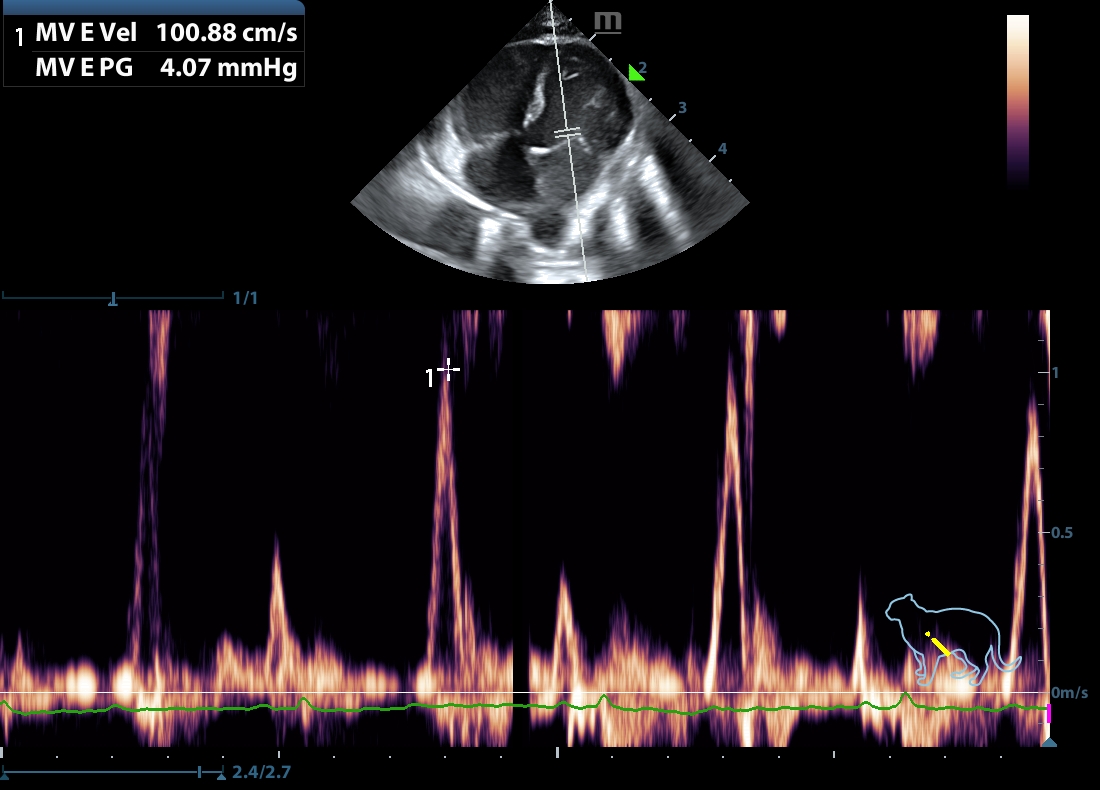Click the 0m/s baseline label
This screenshot has height=790, width=1100.
click(x=1069, y=693)
